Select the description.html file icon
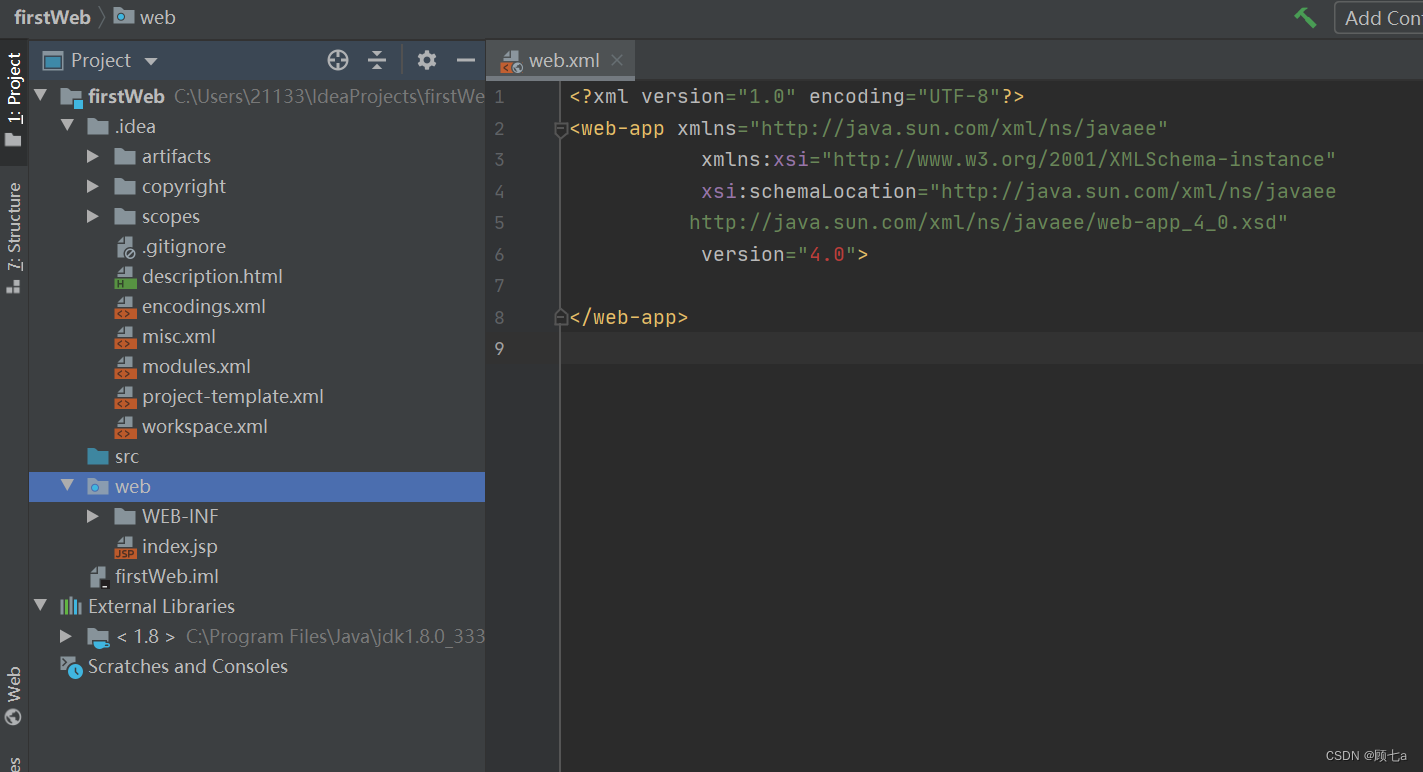The width and height of the screenshot is (1423, 772). [x=125, y=277]
